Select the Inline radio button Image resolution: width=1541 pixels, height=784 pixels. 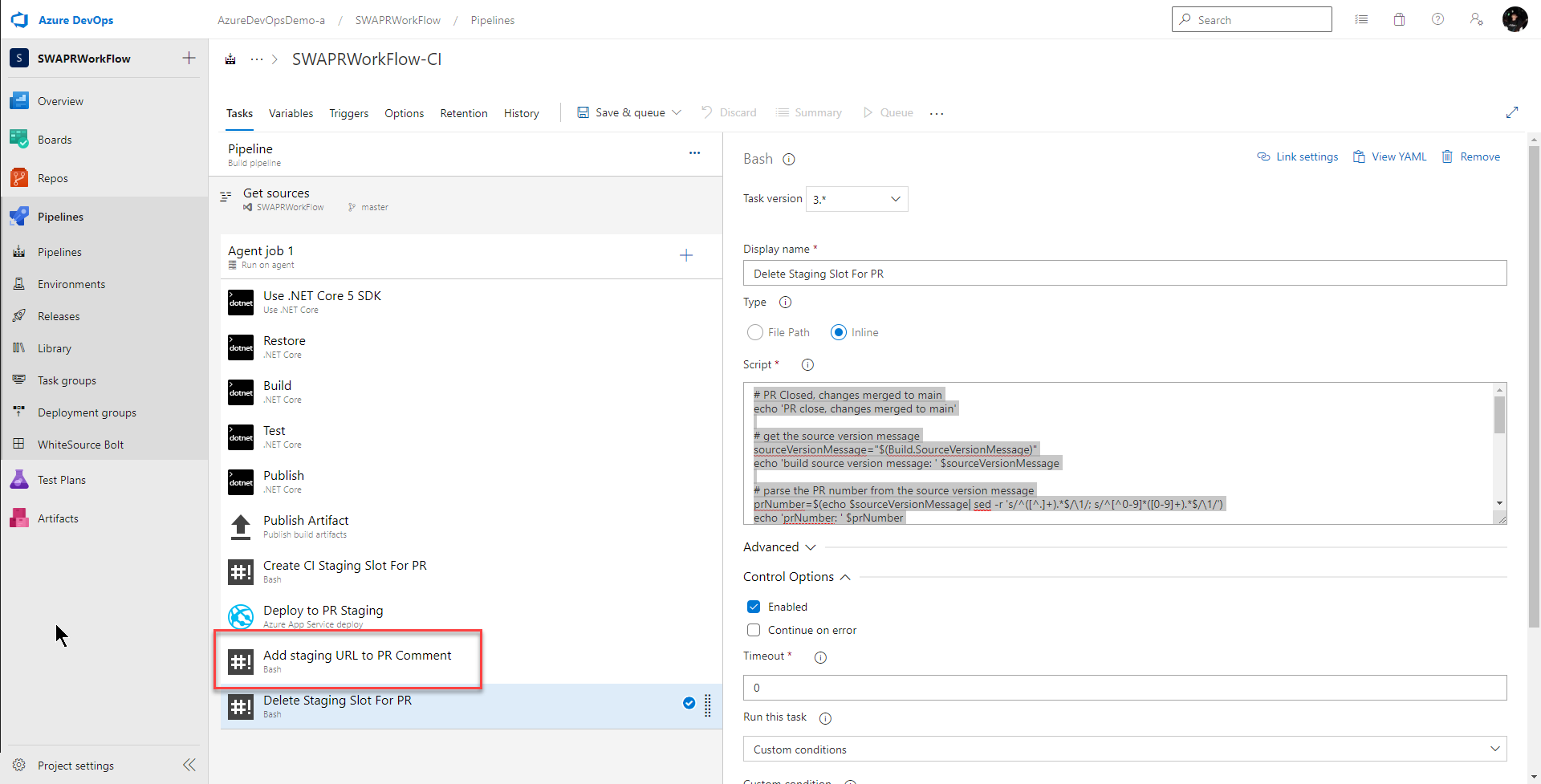click(839, 332)
